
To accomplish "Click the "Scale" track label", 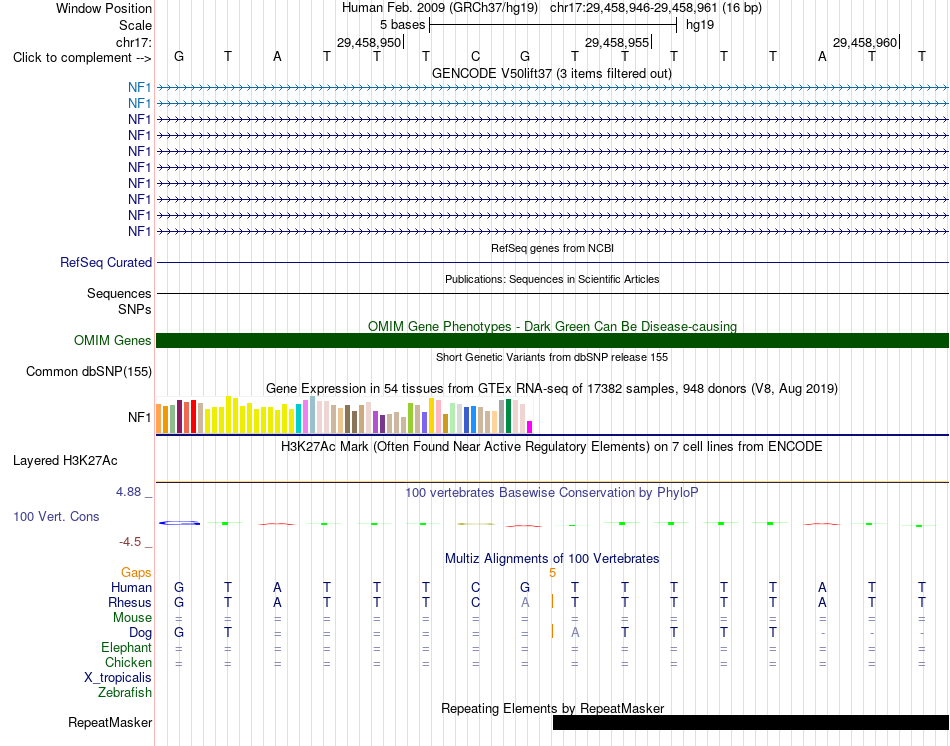I will [x=135, y=25].
